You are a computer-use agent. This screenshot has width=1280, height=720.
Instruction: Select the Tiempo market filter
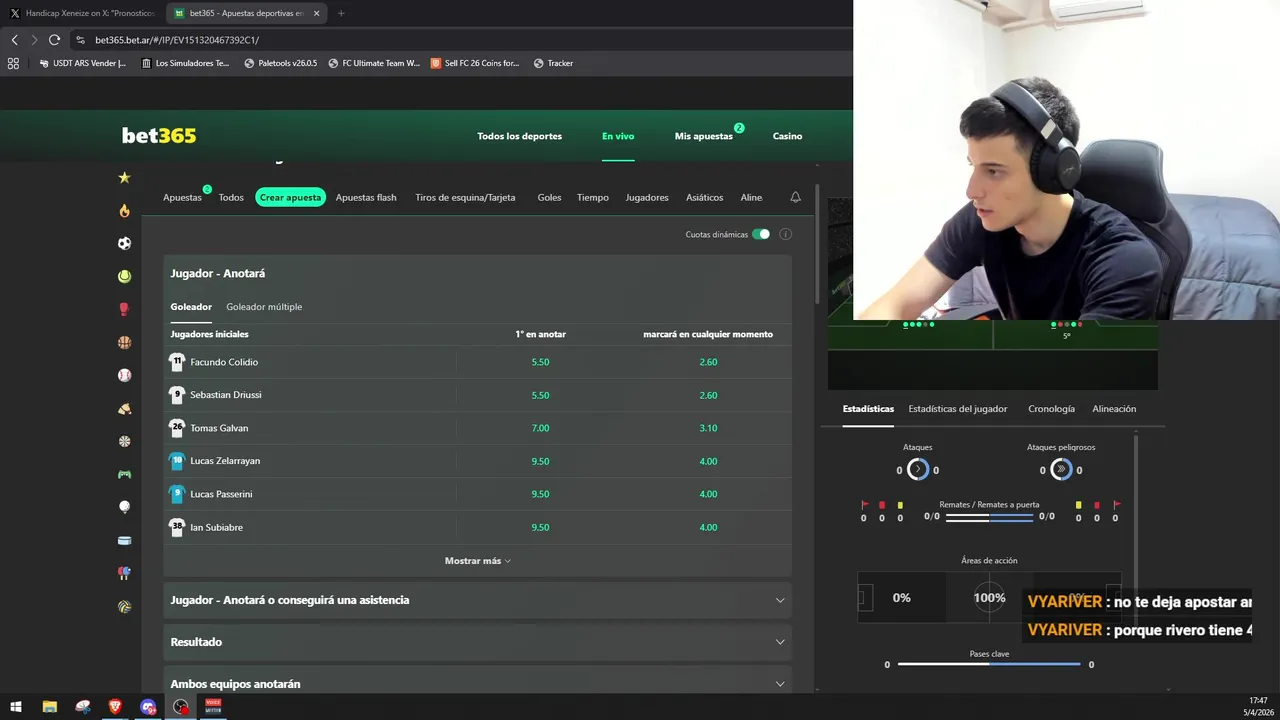[592, 197]
